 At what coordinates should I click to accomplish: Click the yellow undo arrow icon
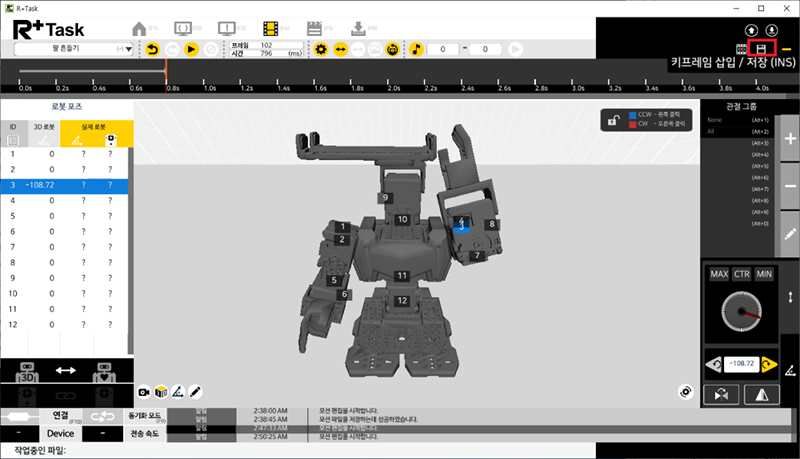pos(152,48)
